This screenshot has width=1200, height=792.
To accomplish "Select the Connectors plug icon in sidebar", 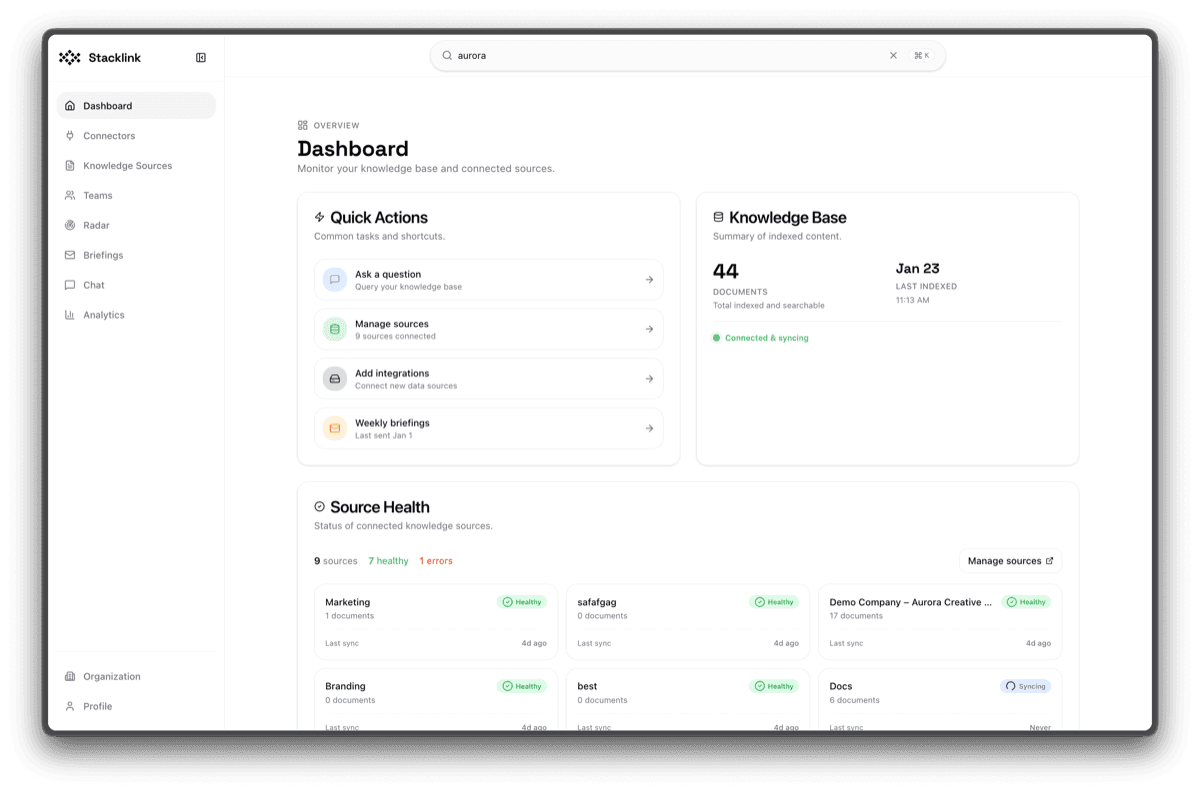I will pos(68,135).
